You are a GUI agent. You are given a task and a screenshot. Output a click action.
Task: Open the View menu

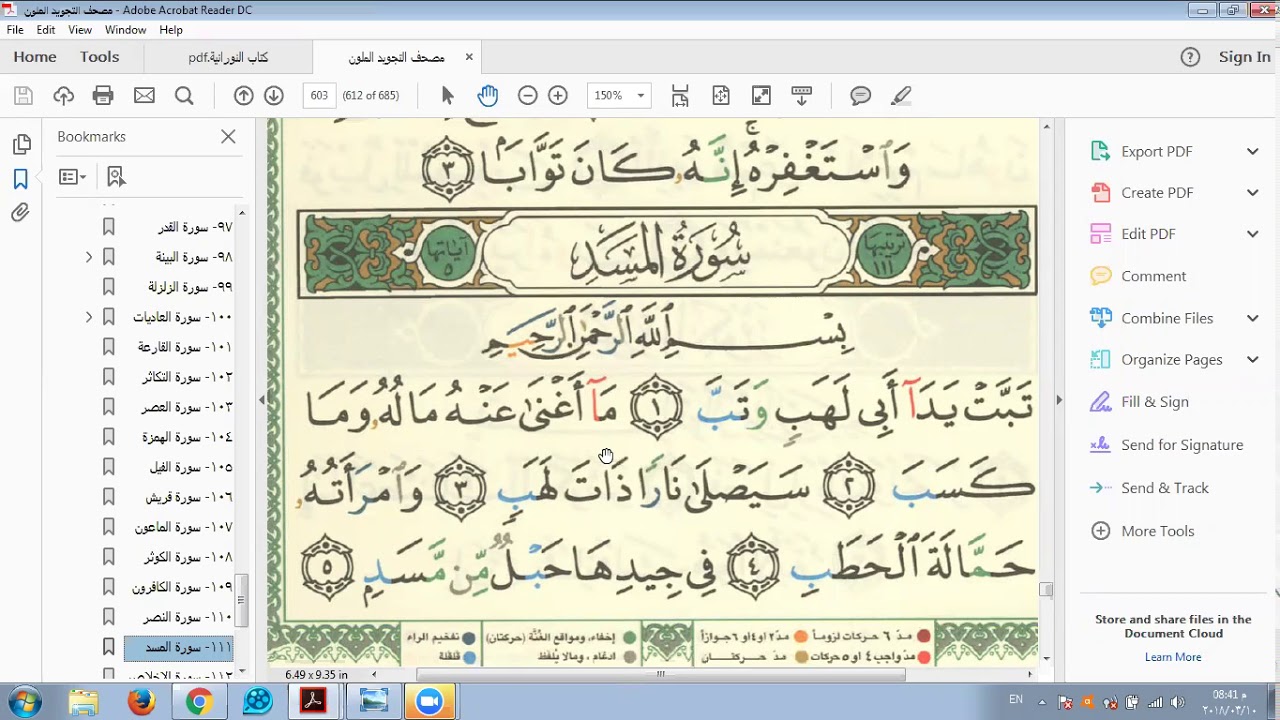pos(80,30)
